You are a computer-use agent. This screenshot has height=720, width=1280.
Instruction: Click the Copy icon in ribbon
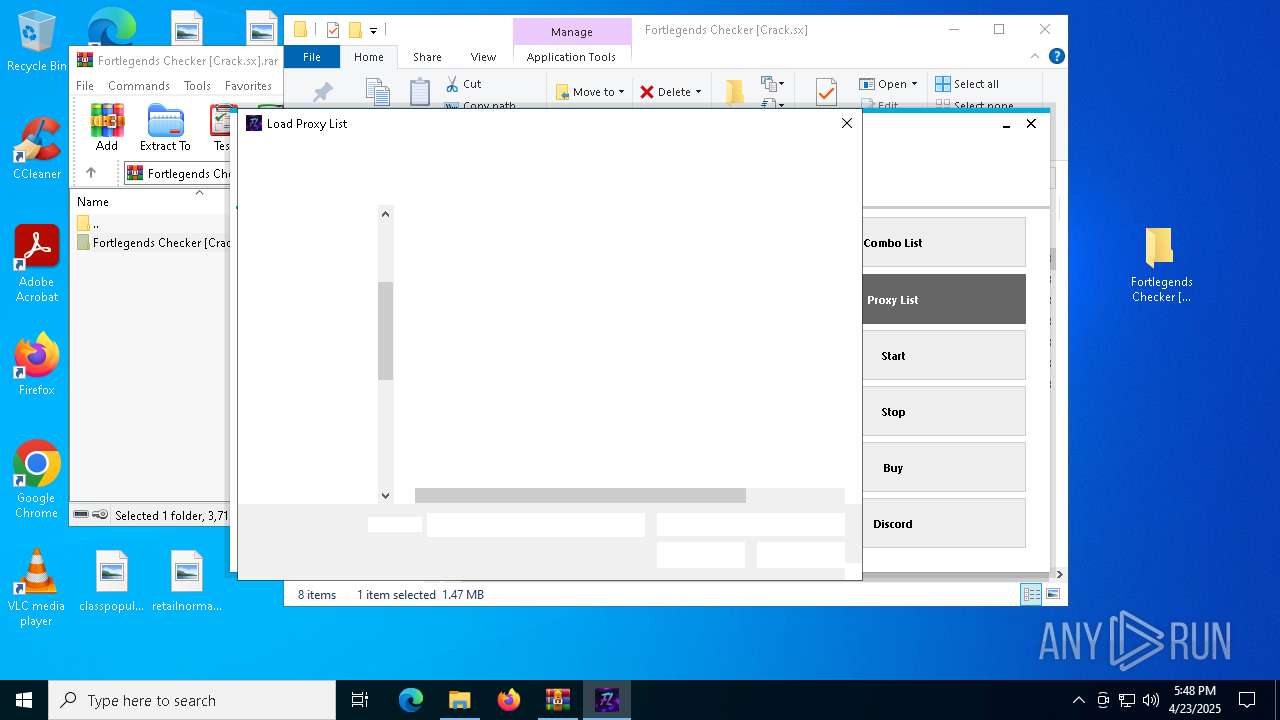378,92
